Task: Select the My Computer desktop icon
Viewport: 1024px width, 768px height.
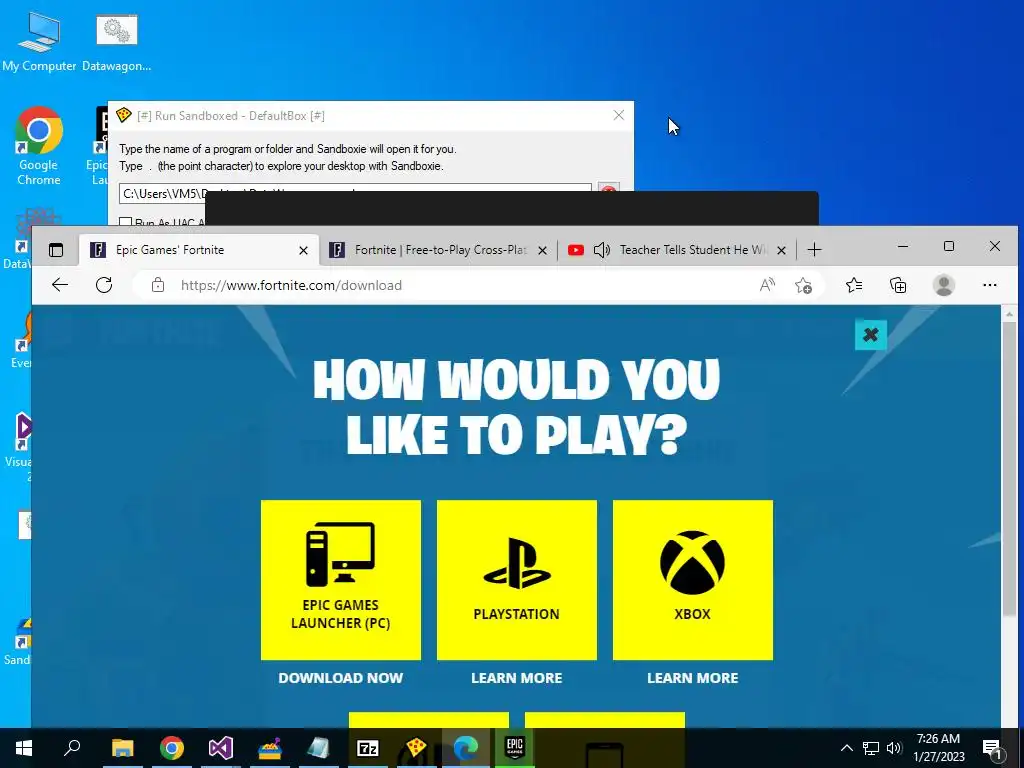Action: (39, 42)
